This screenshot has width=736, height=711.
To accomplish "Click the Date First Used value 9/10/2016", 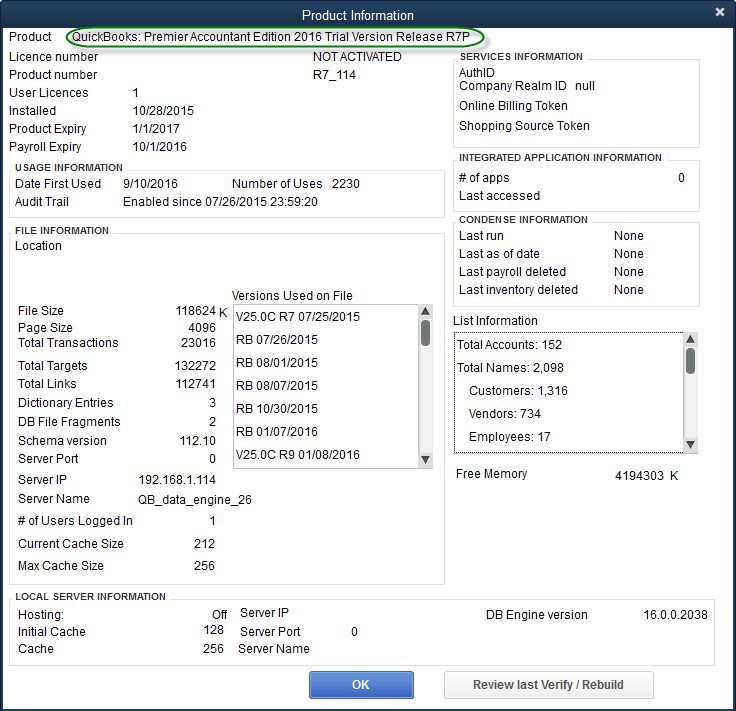I will (150, 184).
